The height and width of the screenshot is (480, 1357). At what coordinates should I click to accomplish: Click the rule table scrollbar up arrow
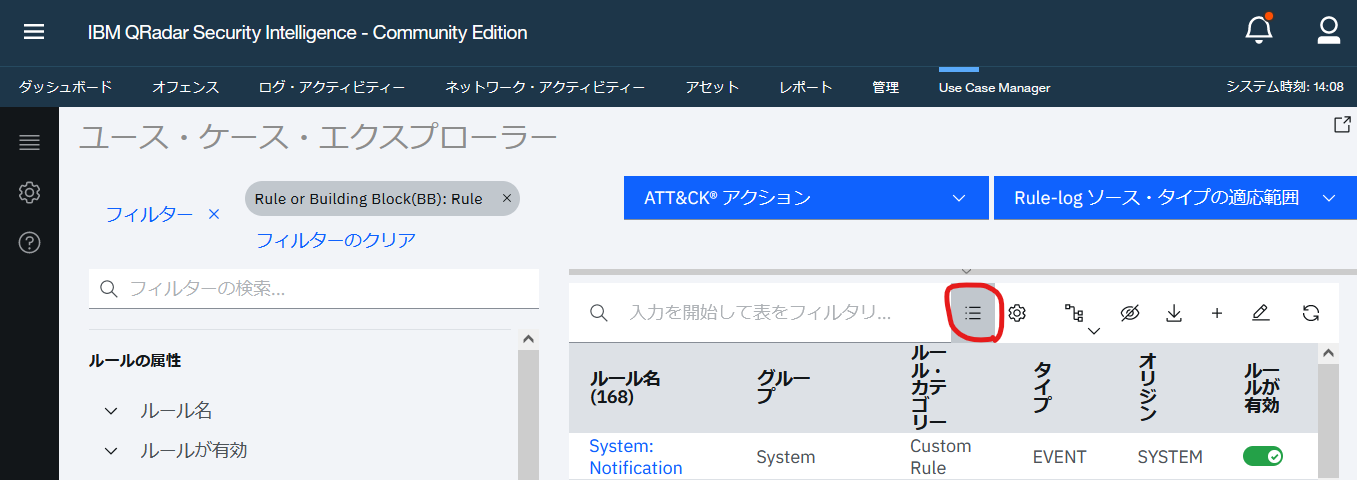click(1328, 353)
